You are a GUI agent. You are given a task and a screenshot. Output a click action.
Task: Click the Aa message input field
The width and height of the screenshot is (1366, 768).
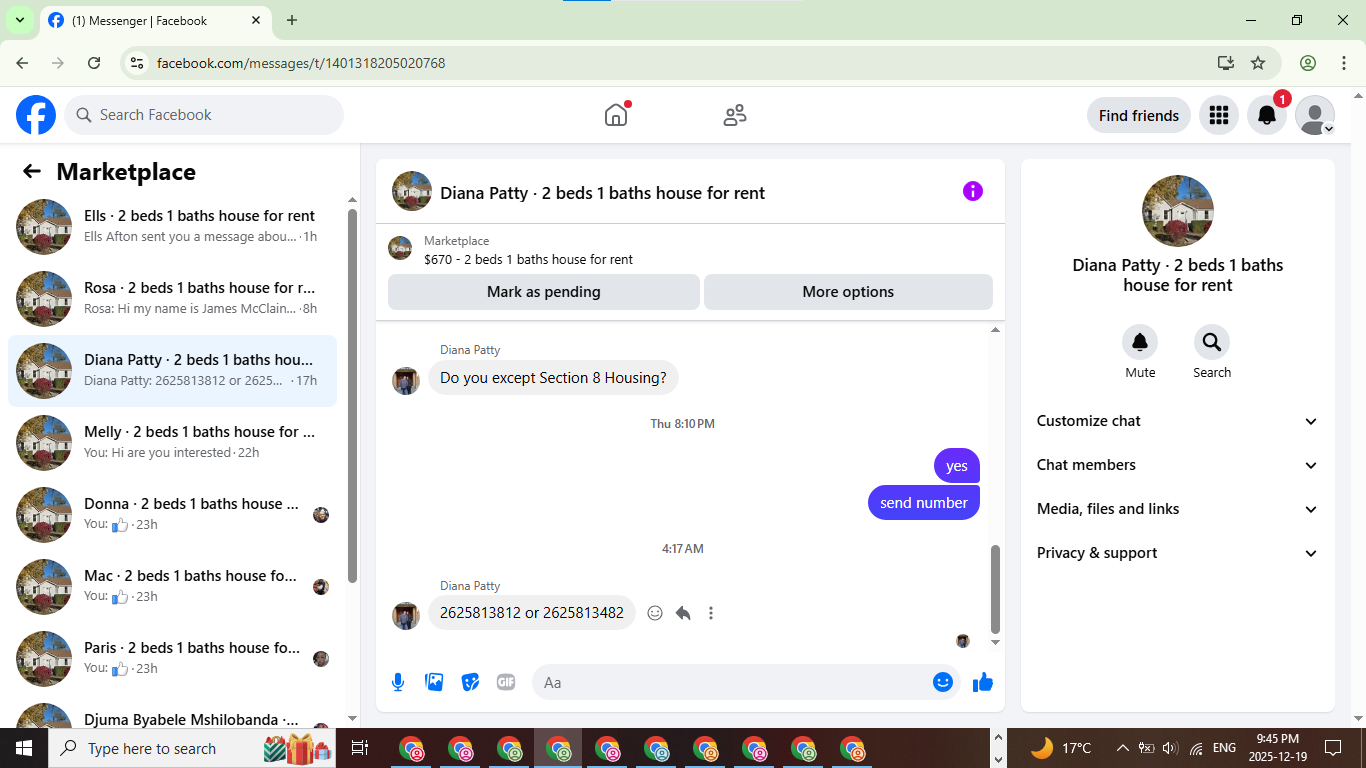click(732, 682)
